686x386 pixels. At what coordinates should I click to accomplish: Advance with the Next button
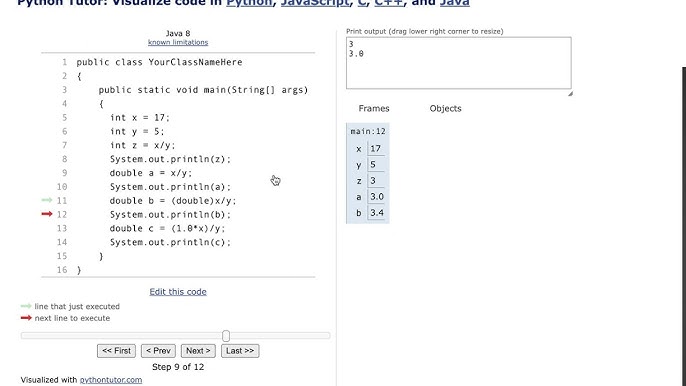[198, 351]
